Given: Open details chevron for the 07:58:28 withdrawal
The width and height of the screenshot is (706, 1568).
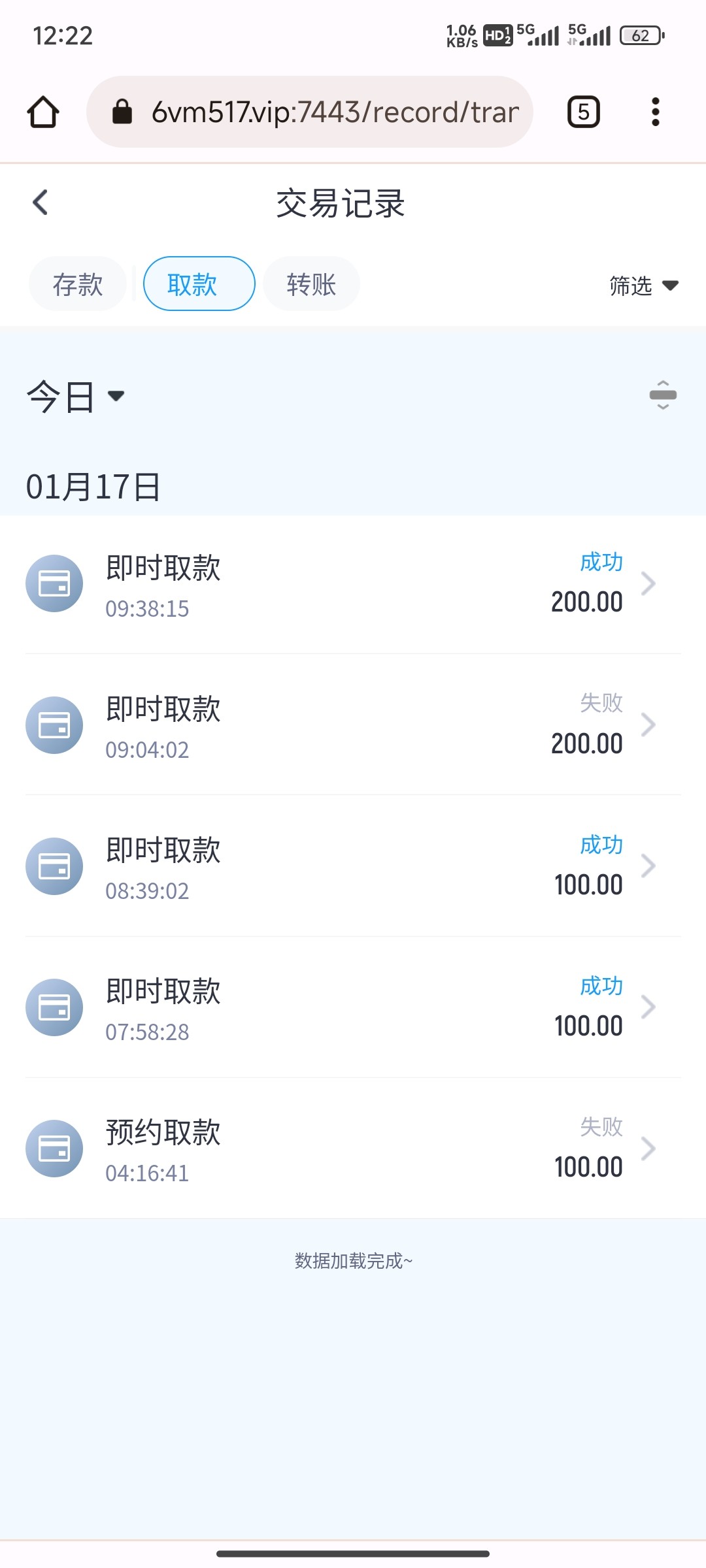Looking at the screenshot, I should pyautogui.click(x=648, y=1007).
